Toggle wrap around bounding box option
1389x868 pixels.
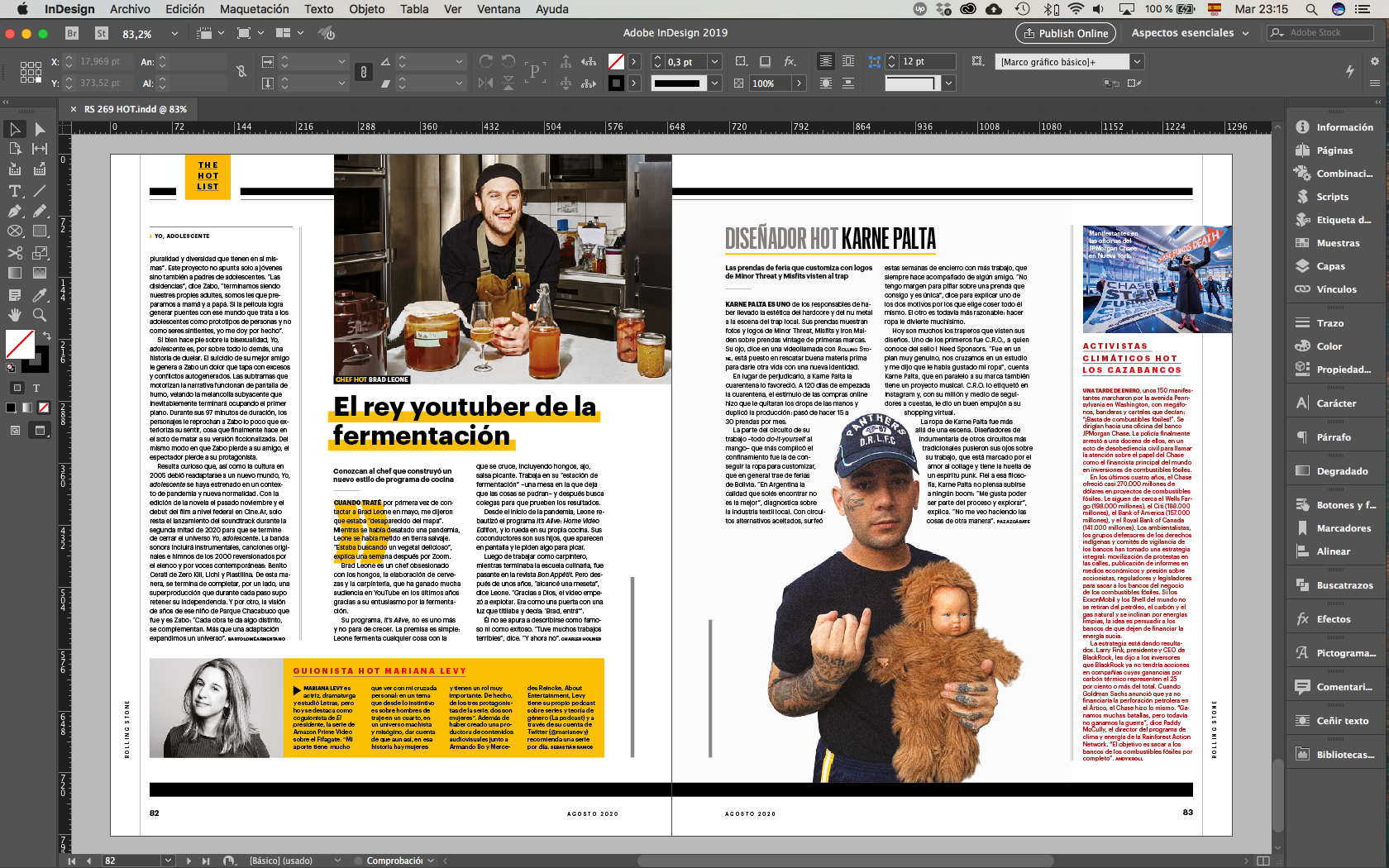click(848, 62)
